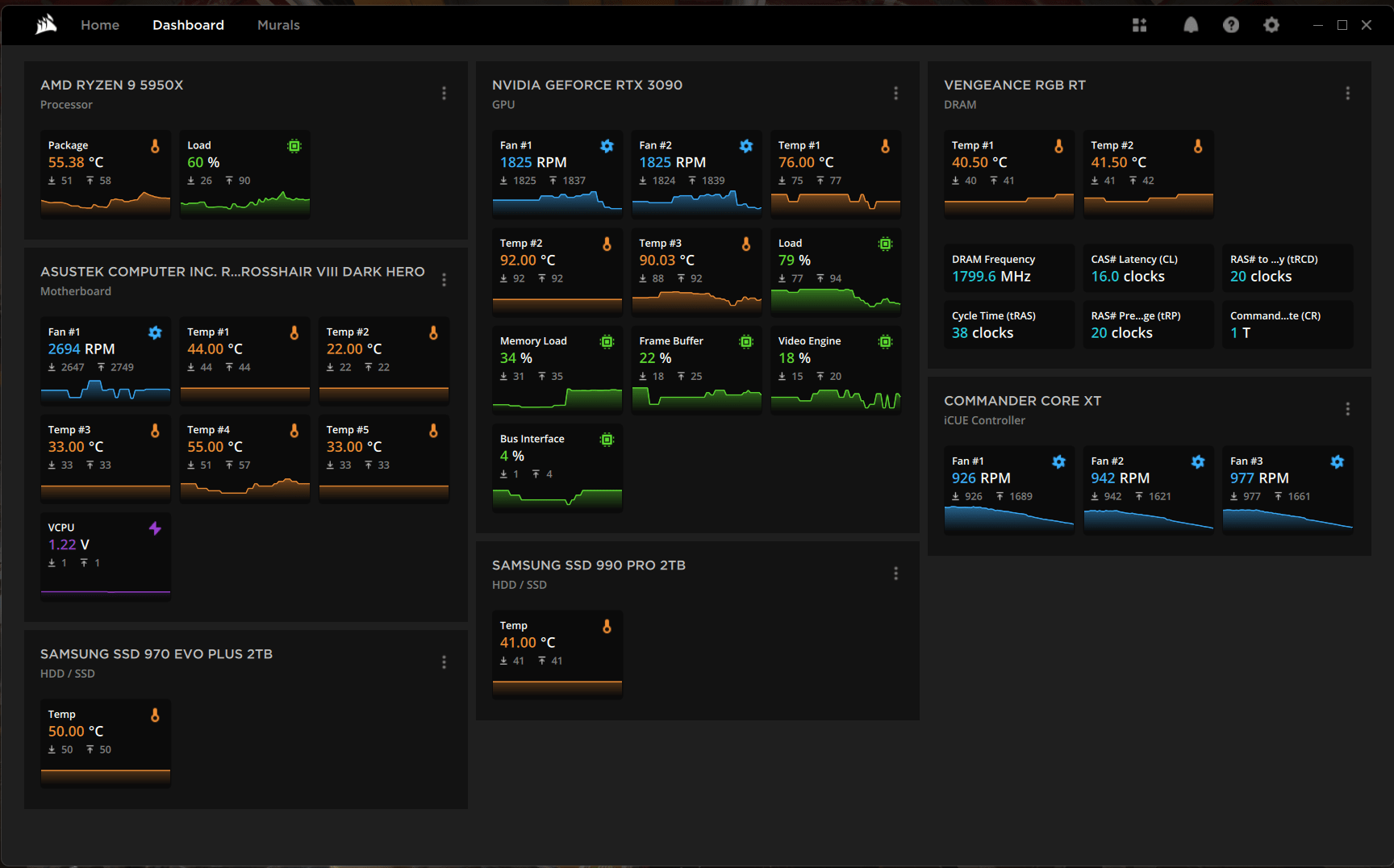
Task: Click the NVIDIA GEFORCE RTX 3090 title
Action: coord(587,85)
